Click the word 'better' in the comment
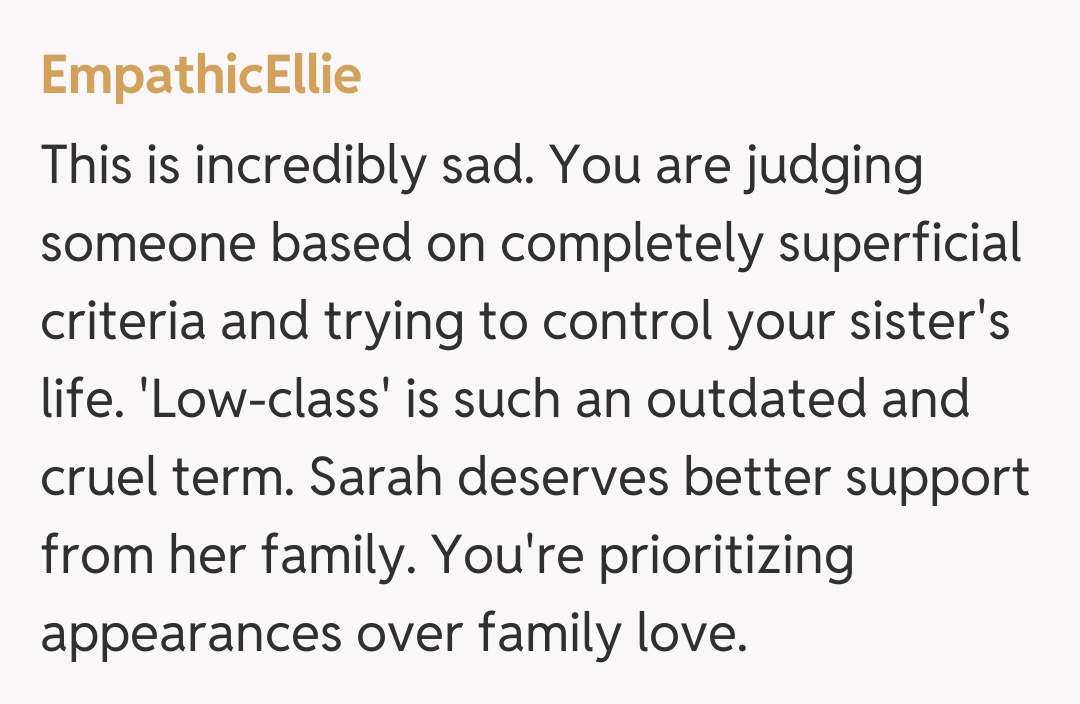 tap(759, 478)
